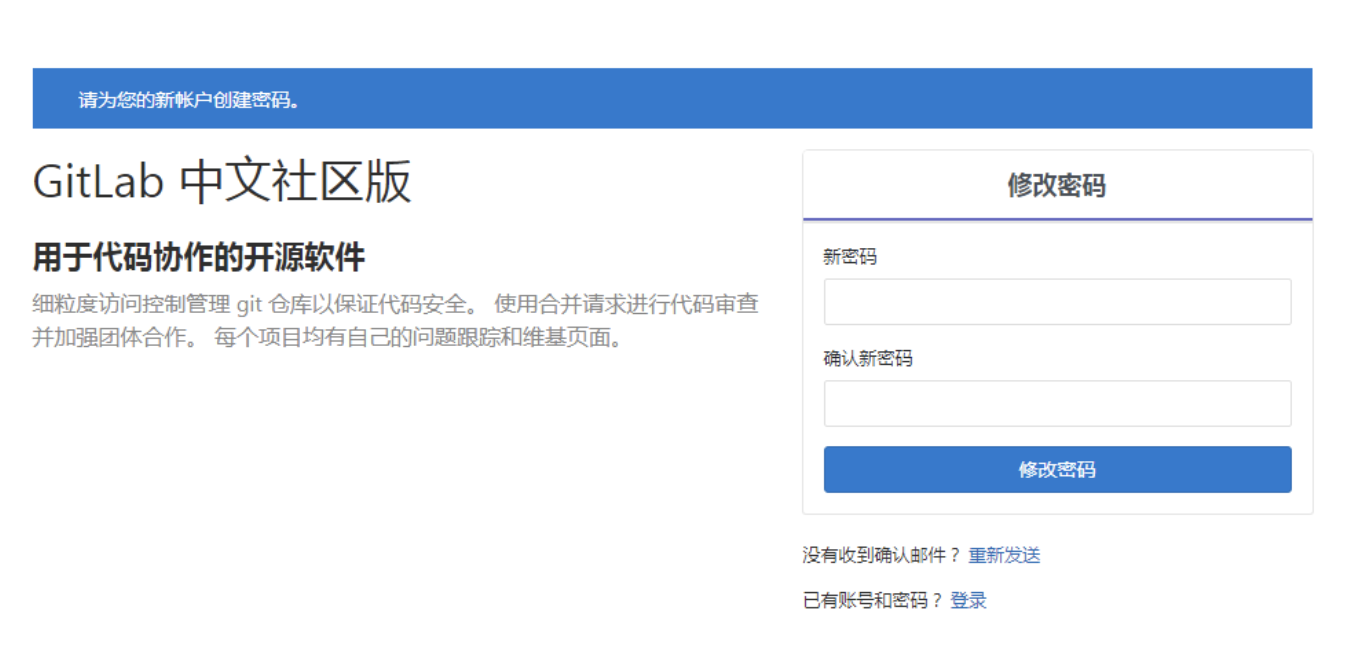The width and height of the screenshot is (1350, 662).
Task: Click the blue 修改密码 submit button
Action: pyautogui.click(x=1057, y=469)
